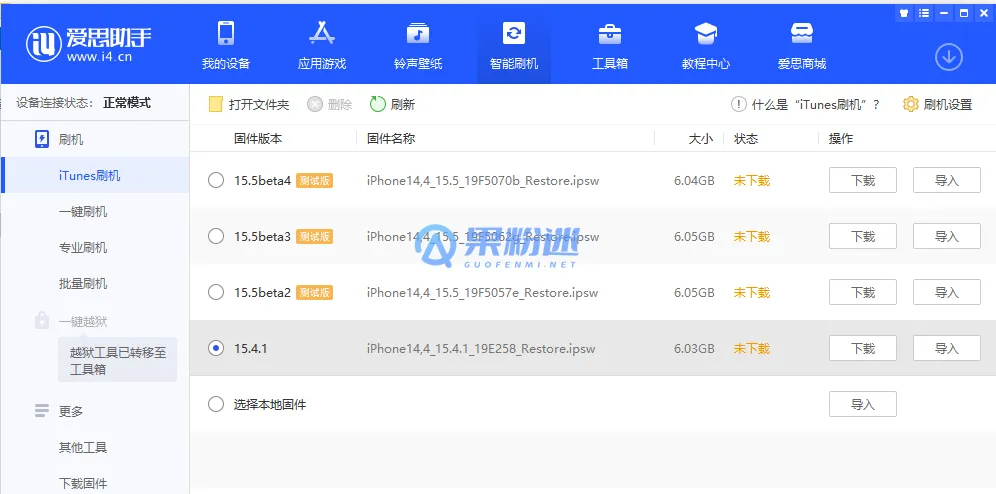Click 导入 for 15.4.1 firmware
Screen dimensions: 996x494
coord(946,348)
